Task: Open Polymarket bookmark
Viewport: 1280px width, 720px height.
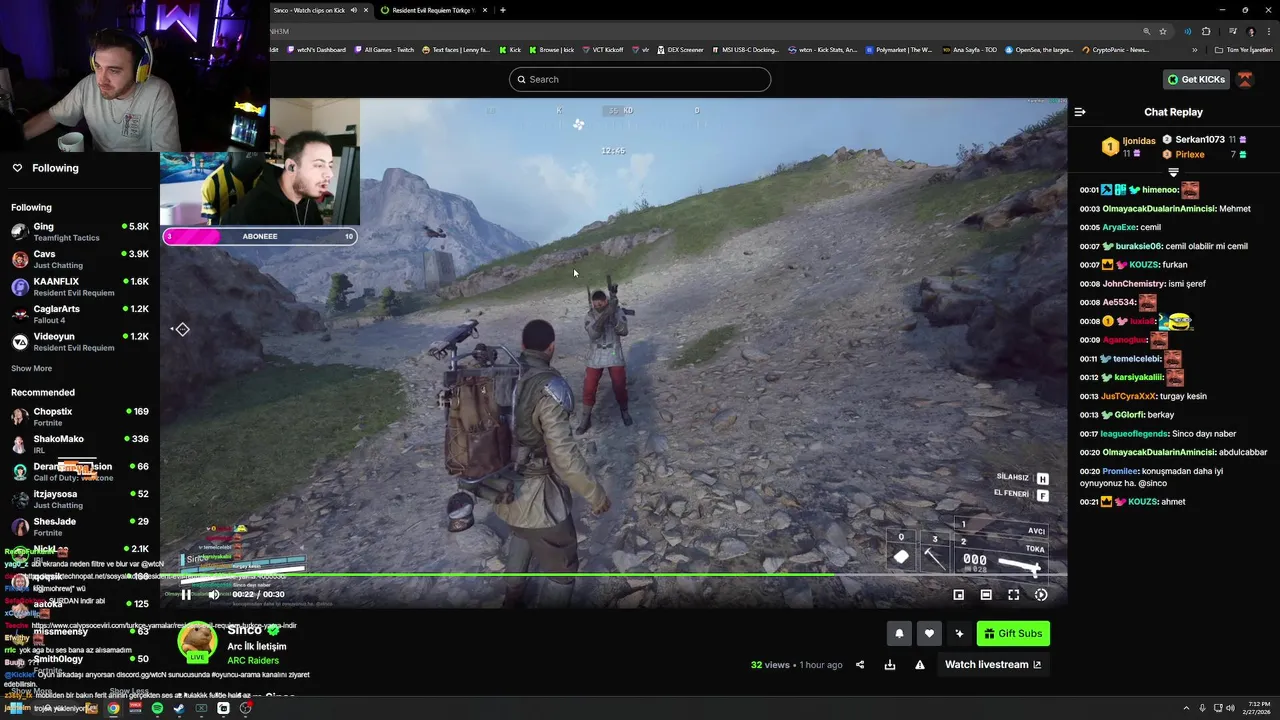Action: 899,50
